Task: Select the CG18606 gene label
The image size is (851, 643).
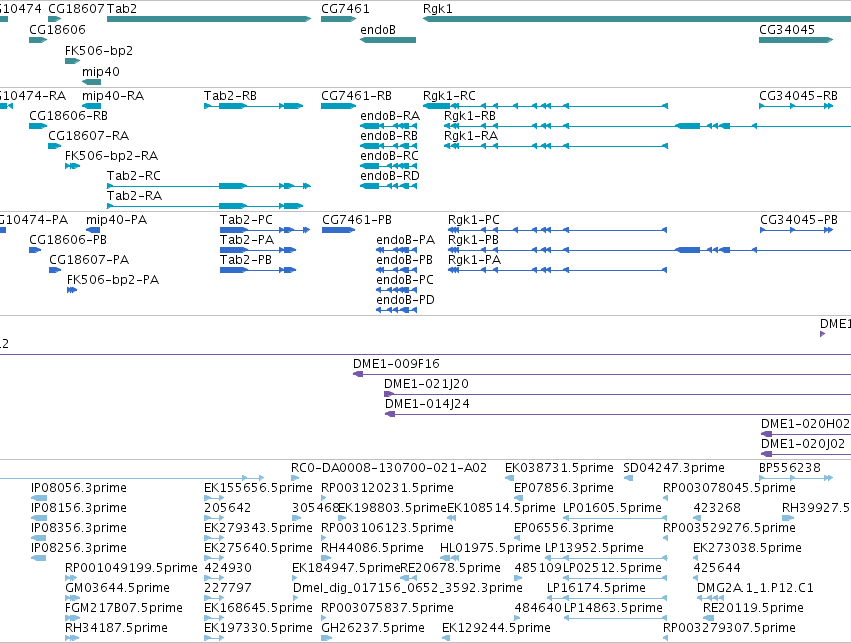Action: pos(58,29)
